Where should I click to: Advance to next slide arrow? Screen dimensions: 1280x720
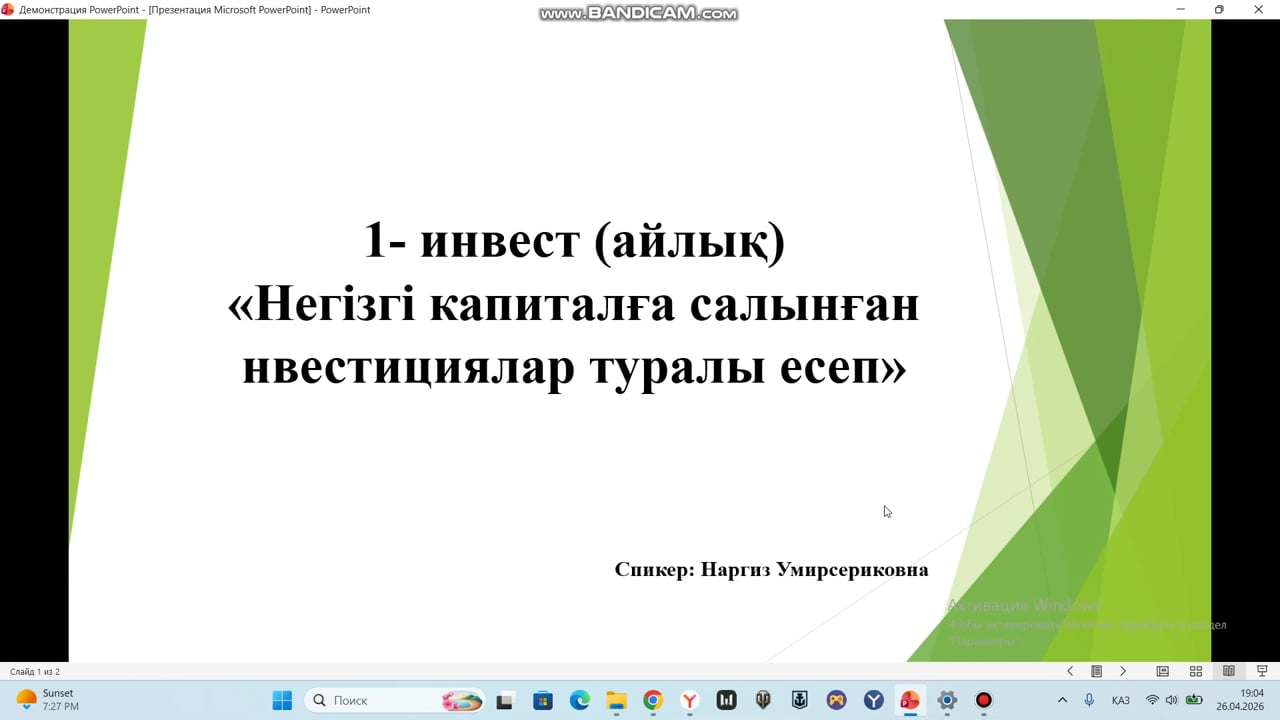coord(1123,671)
